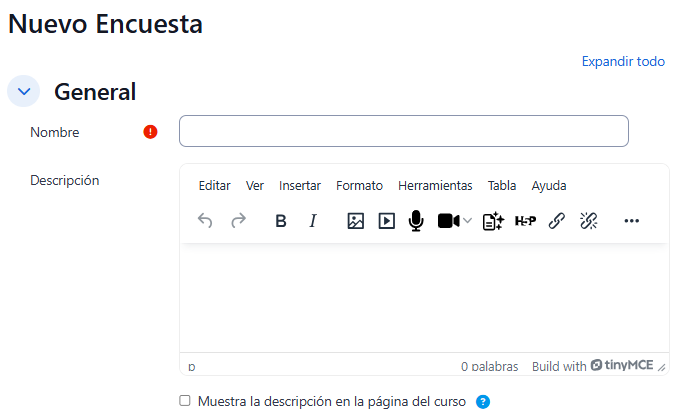Click the multimedia play-button icon

(387, 221)
